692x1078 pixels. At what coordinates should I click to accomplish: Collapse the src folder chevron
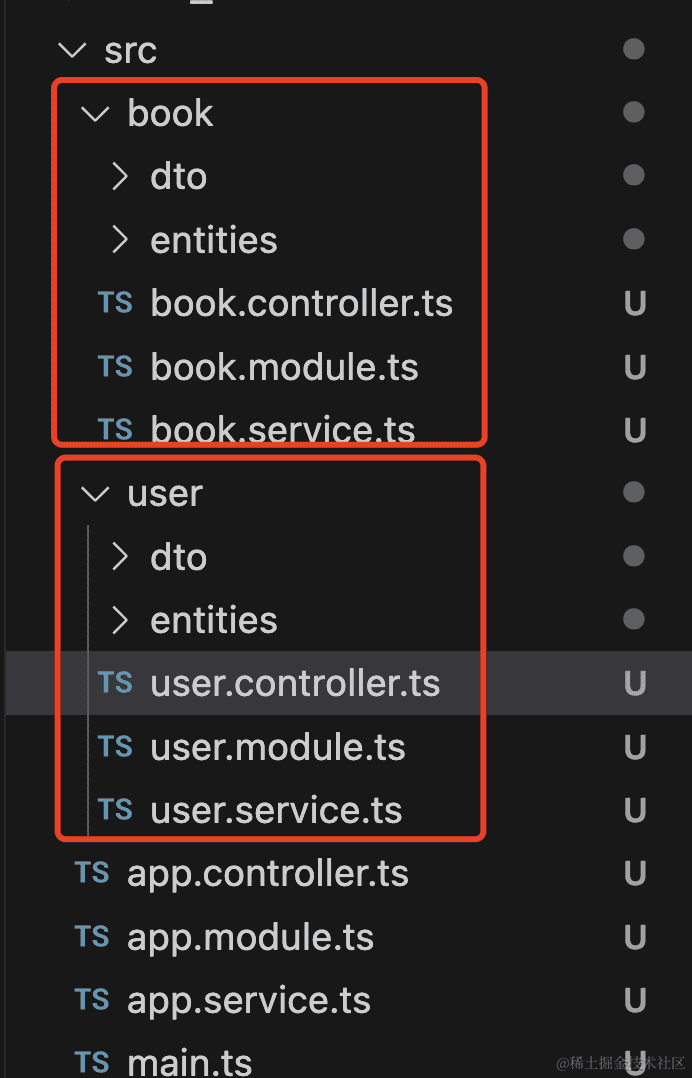coord(72,50)
